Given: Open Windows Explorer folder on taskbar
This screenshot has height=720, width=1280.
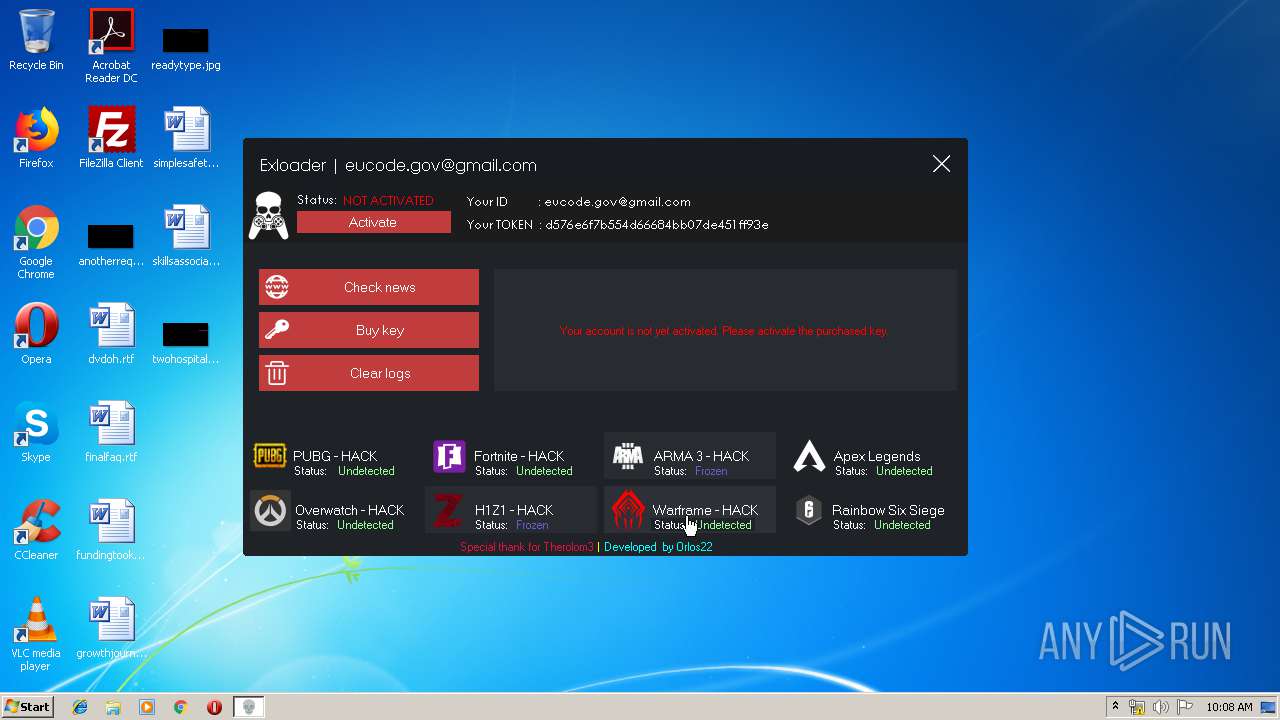Looking at the screenshot, I should [113, 707].
